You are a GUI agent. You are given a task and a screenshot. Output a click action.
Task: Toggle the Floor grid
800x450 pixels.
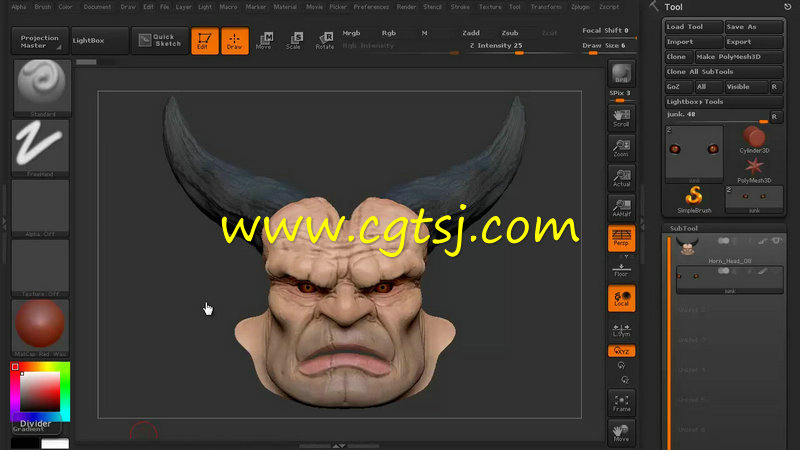(x=621, y=270)
